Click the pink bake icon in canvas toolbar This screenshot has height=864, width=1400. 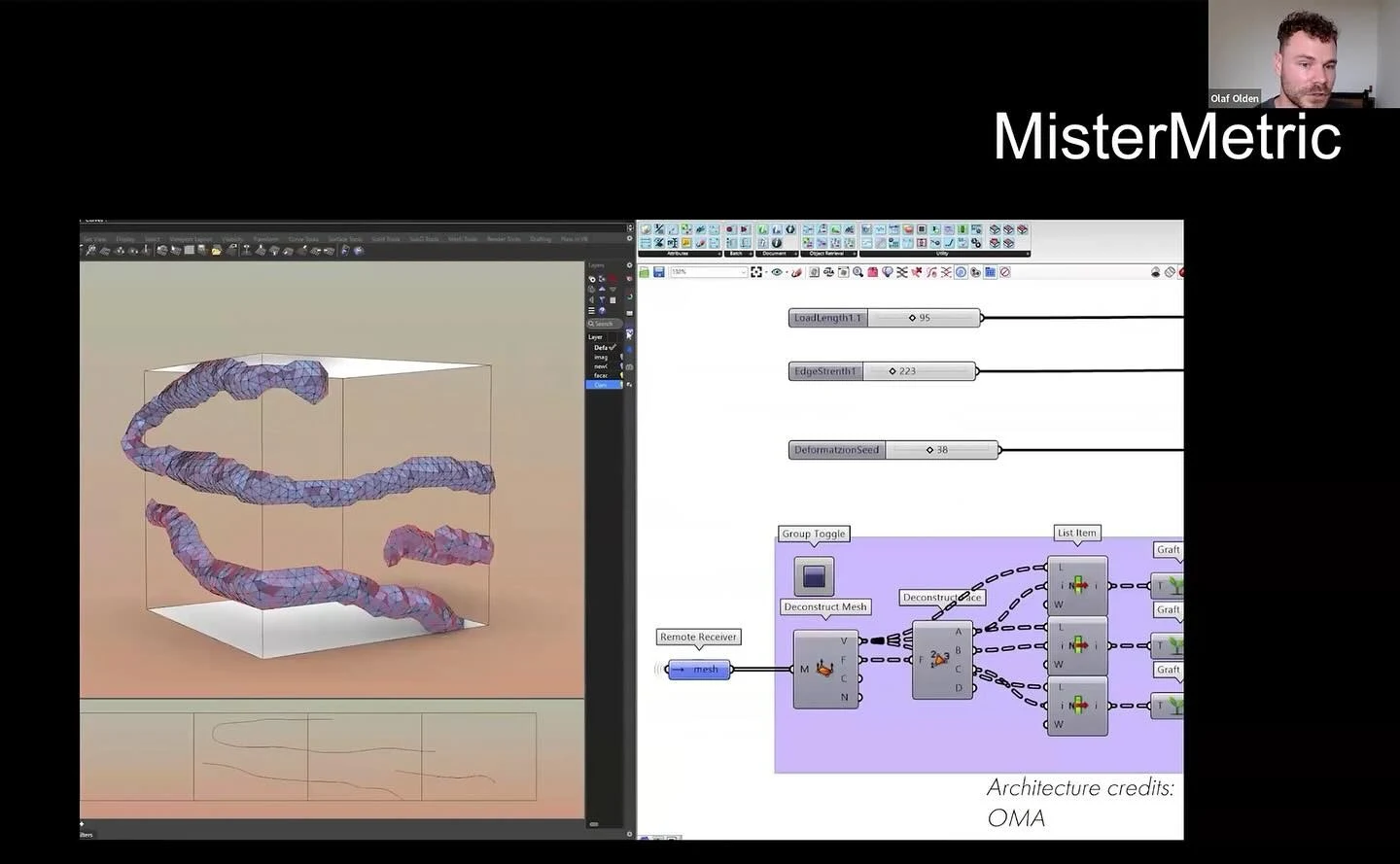tap(873, 272)
